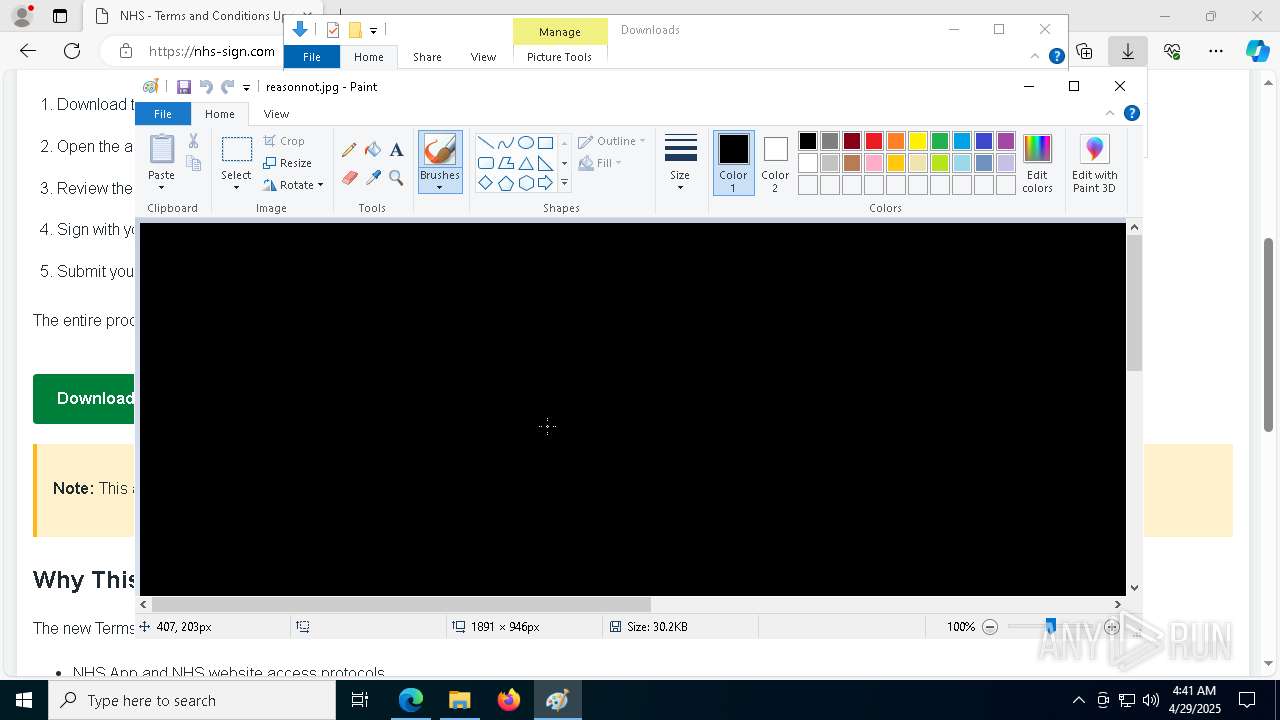
Task: Click the taskbar search box
Action: [x=192, y=700]
